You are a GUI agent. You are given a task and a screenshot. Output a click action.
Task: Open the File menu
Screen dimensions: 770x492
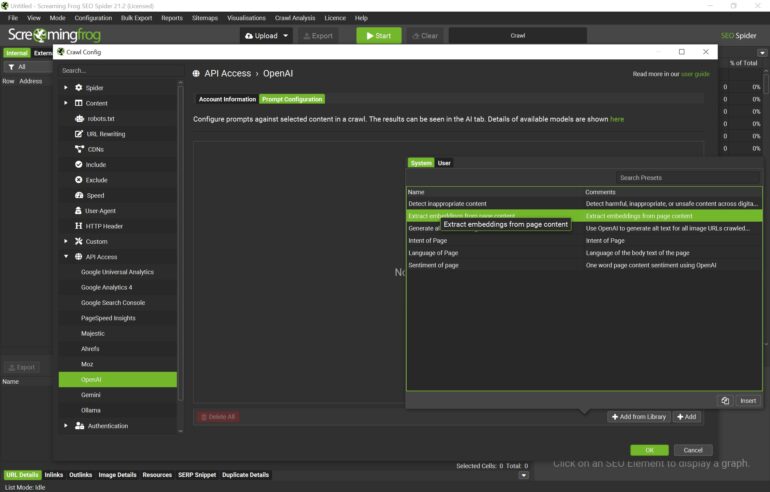pos(13,18)
